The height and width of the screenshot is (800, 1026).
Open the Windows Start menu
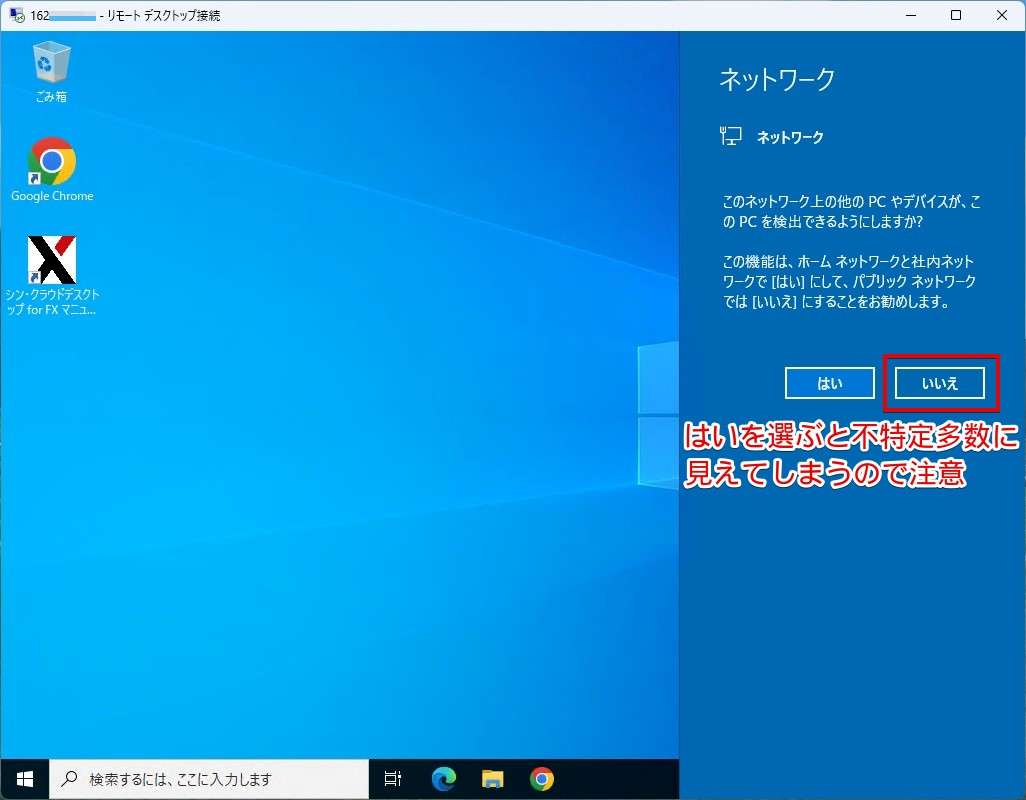pos(25,779)
